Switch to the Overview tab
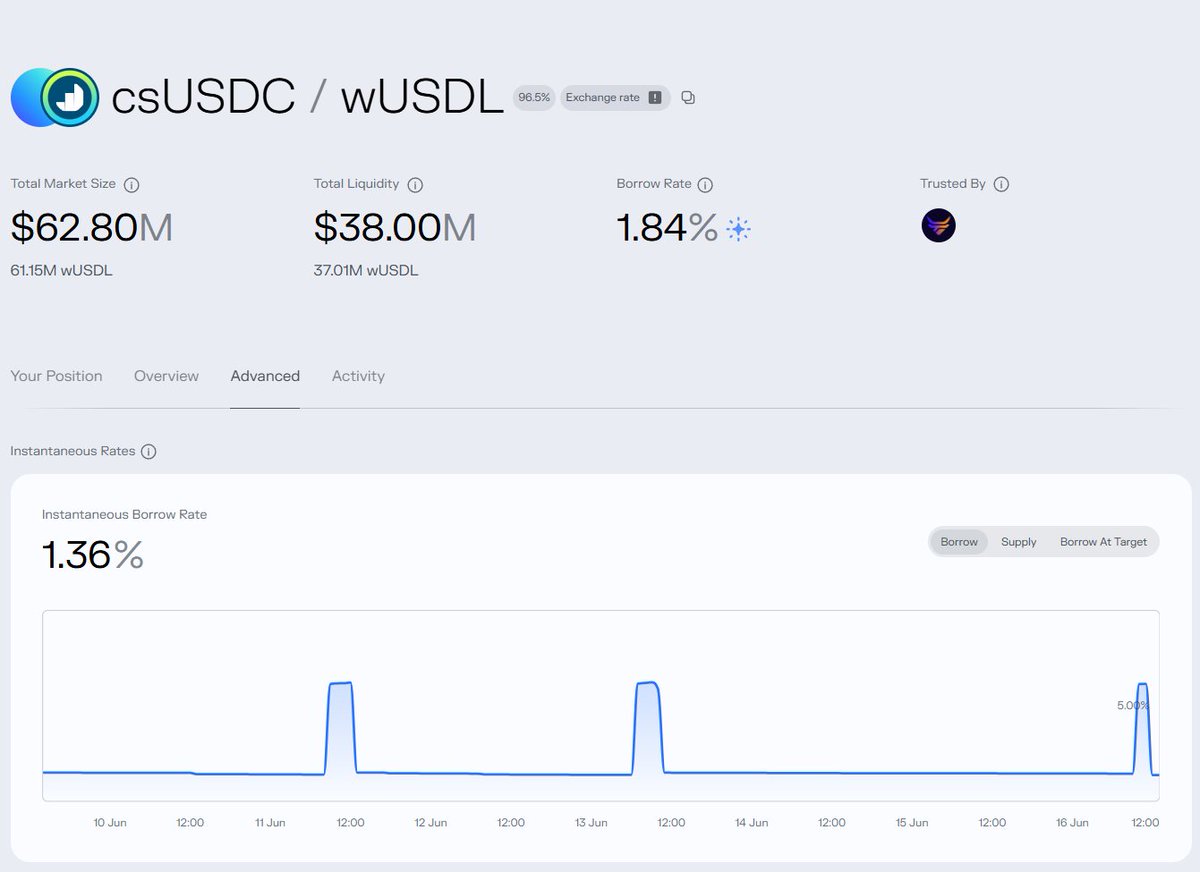 point(166,376)
